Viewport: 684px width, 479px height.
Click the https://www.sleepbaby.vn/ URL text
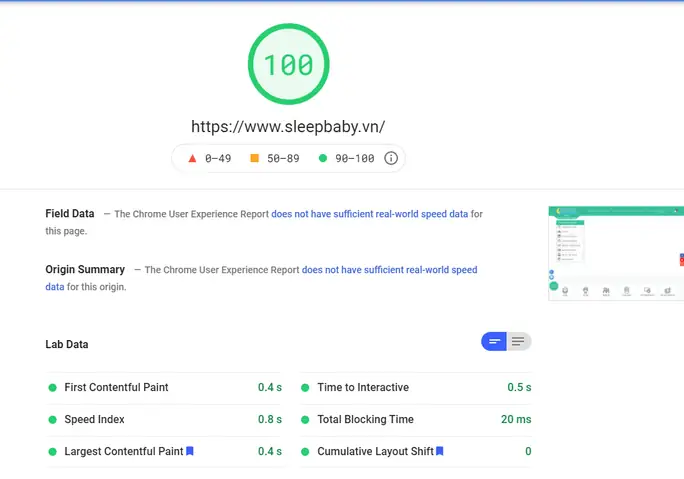click(288, 127)
